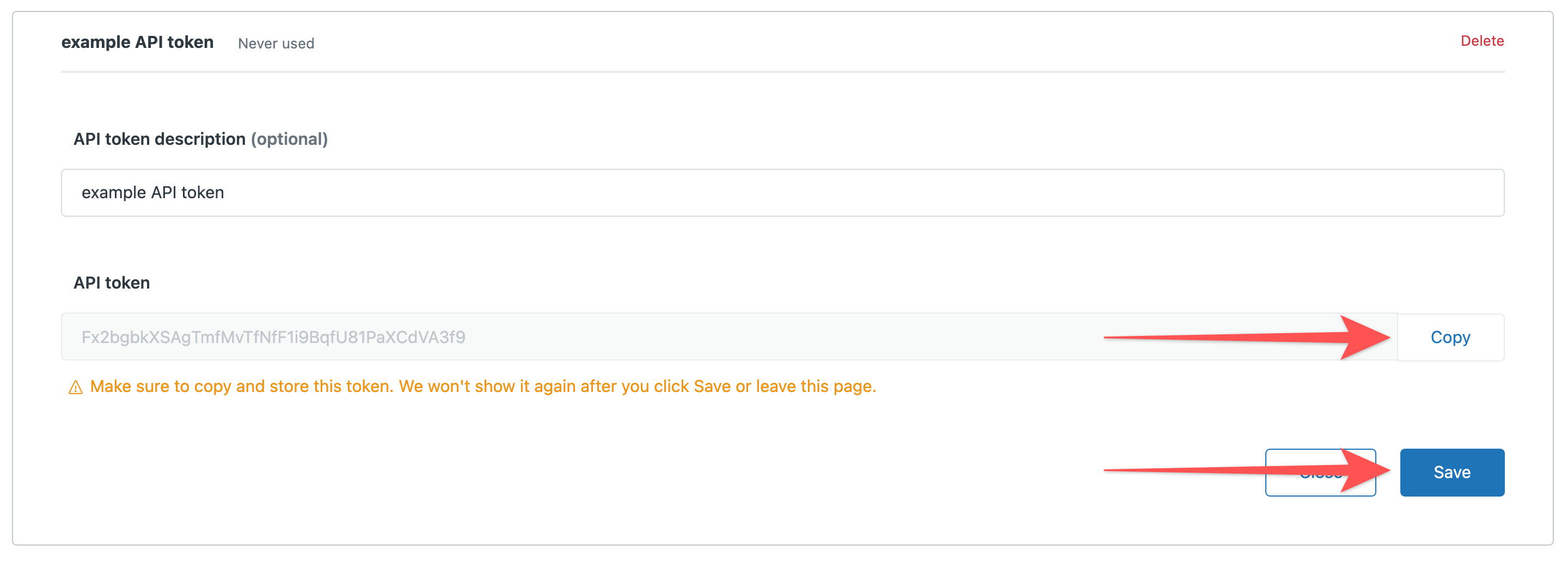Click the 'example API token' text in description box

click(x=153, y=192)
